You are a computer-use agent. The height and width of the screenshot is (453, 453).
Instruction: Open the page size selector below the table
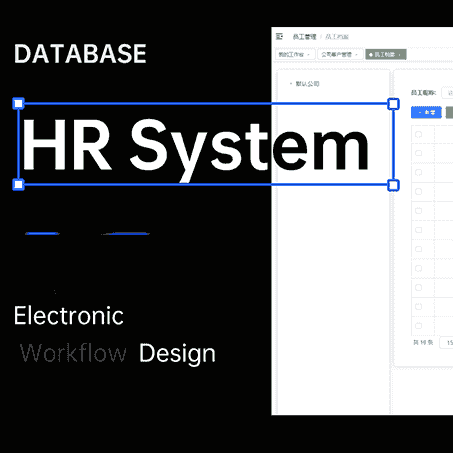(x=446, y=342)
